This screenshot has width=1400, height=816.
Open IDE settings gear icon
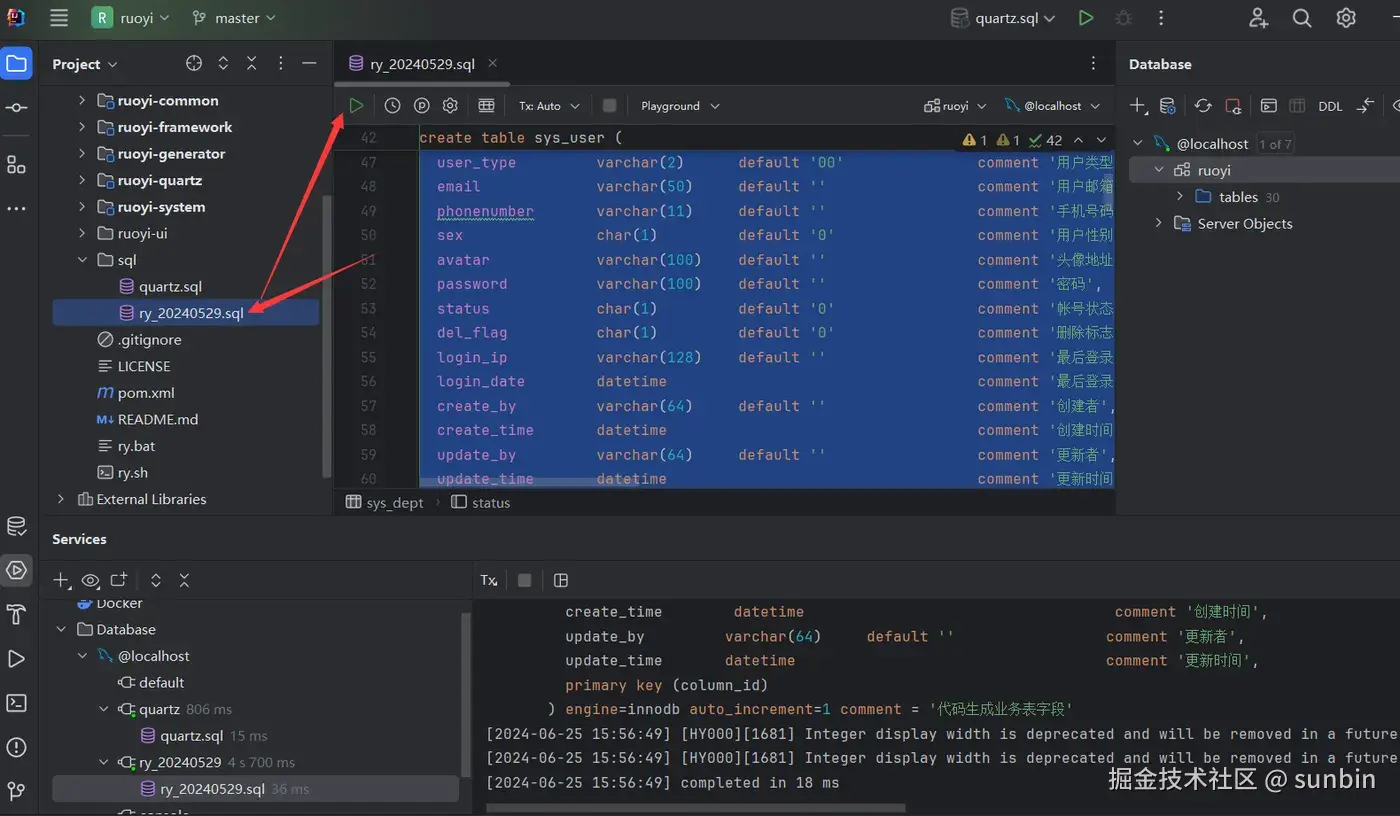(1346, 18)
